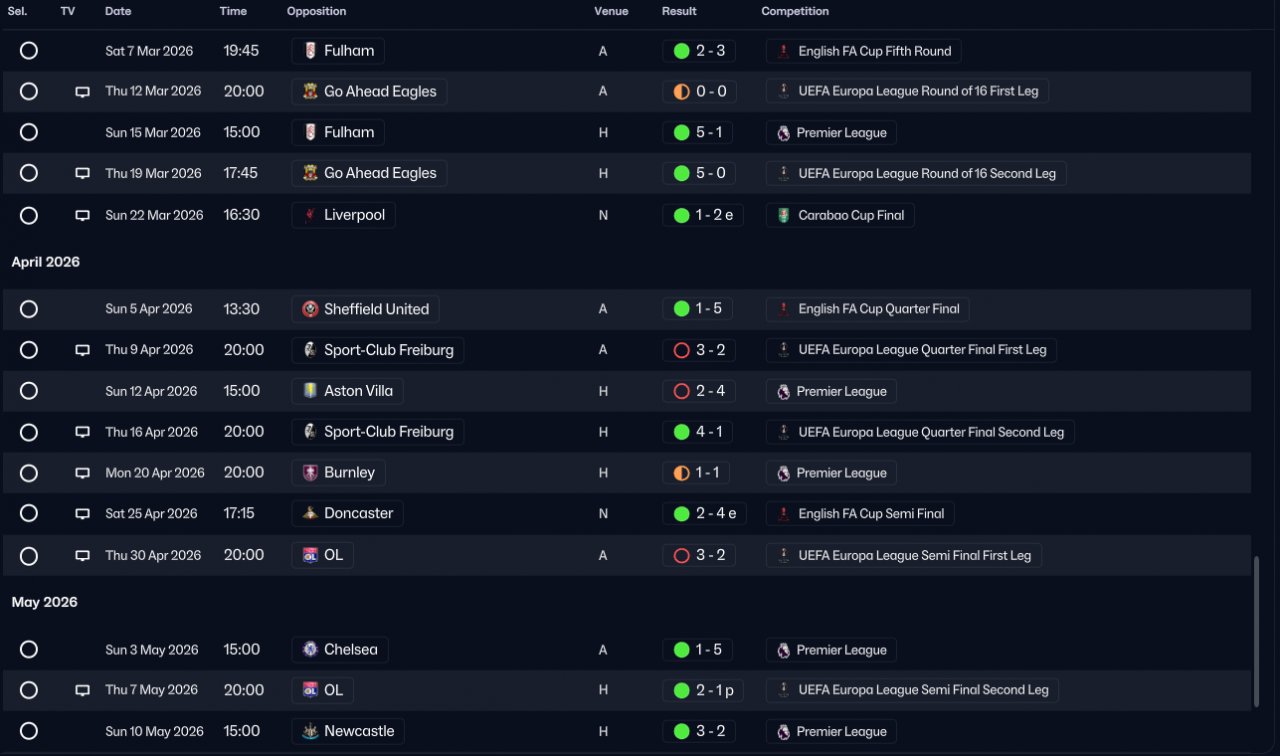The width and height of the screenshot is (1280, 756).
Task: Sort by Result column header
Action: pyautogui.click(x=679, y=11)
